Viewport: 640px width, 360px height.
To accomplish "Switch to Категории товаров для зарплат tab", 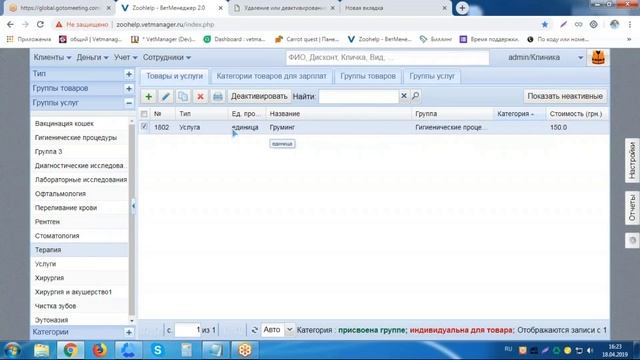I will [271, 76].
